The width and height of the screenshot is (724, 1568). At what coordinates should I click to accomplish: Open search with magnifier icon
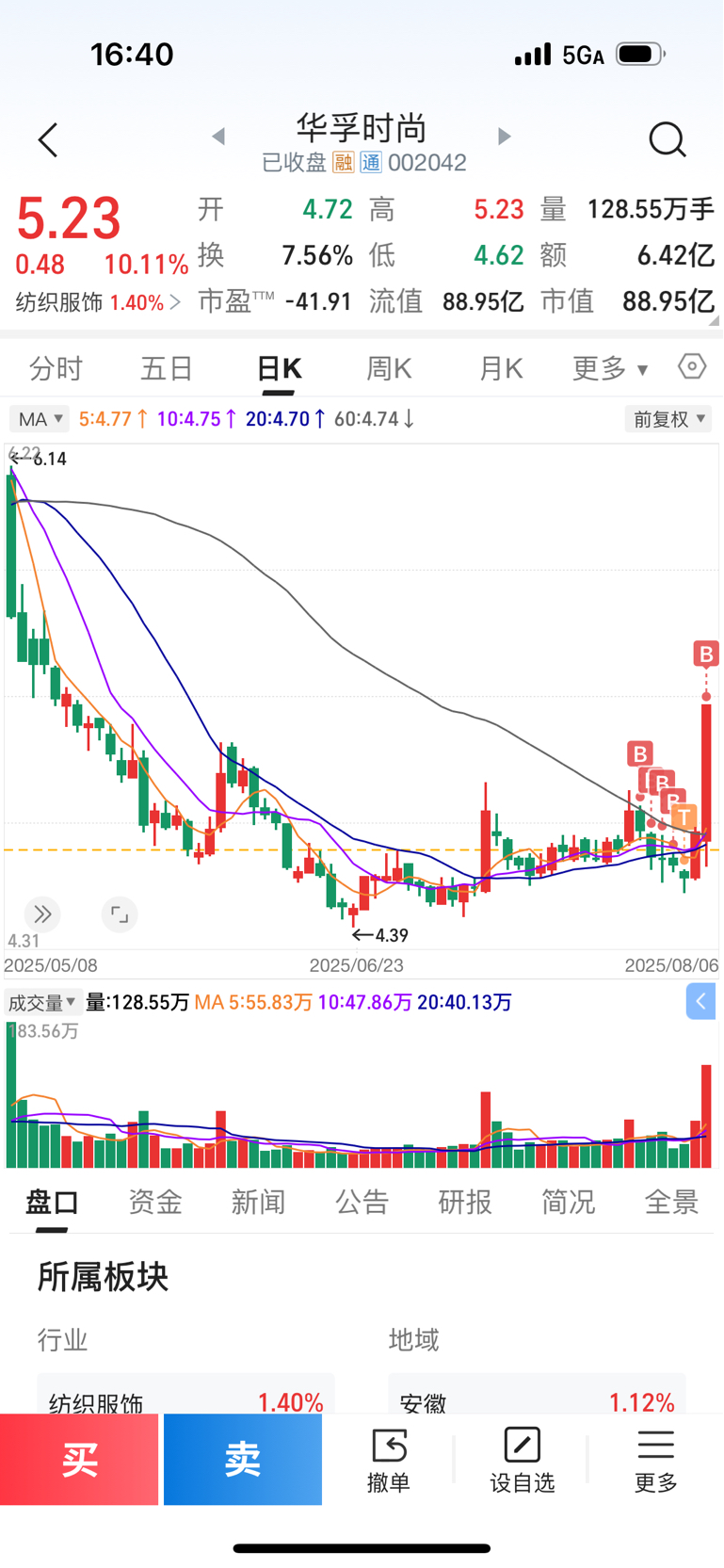tap(668, 139)
